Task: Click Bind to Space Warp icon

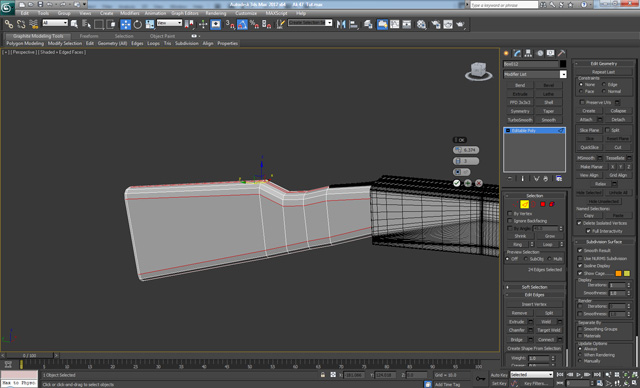Action: (x=33, y=24)
